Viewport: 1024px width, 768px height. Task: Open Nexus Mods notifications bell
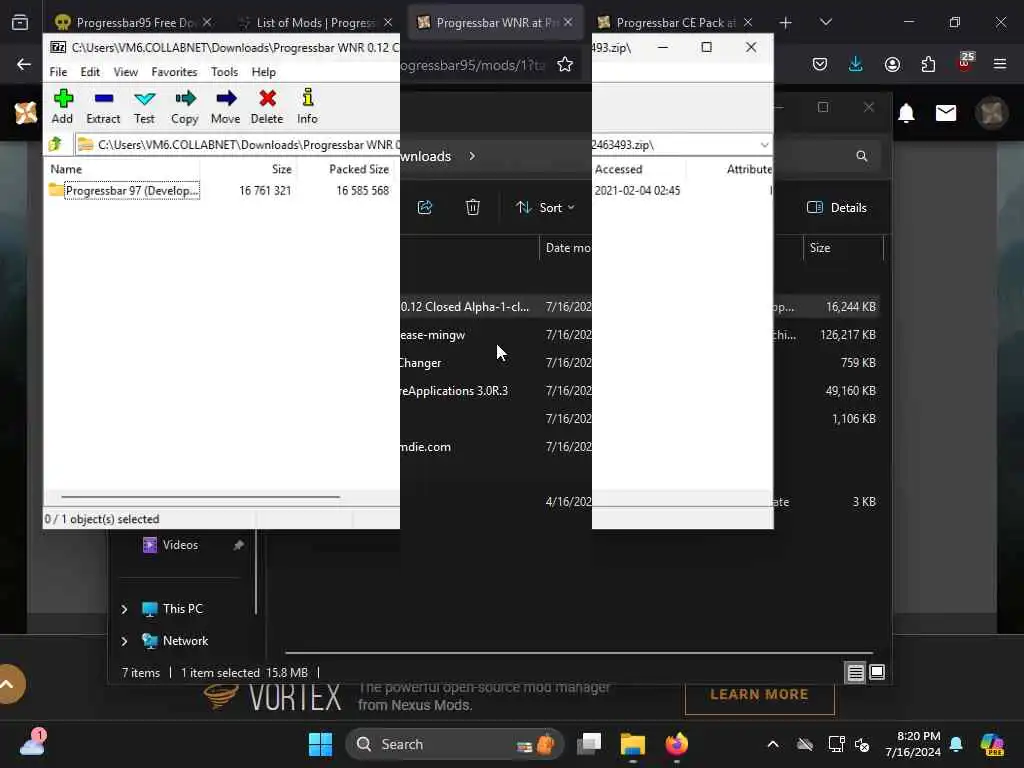pyautogui.click(x=906, y=113)
